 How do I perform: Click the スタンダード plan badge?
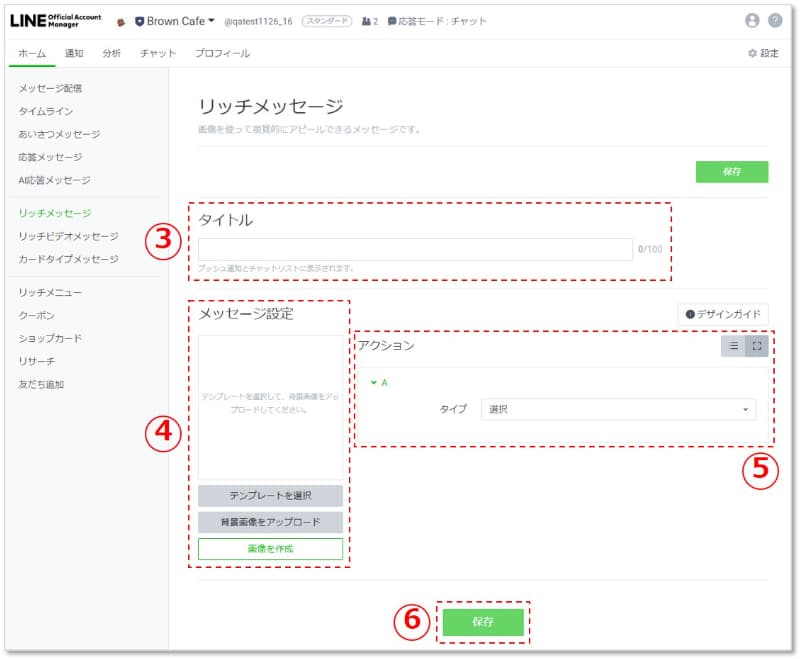[x=327, y=22]
